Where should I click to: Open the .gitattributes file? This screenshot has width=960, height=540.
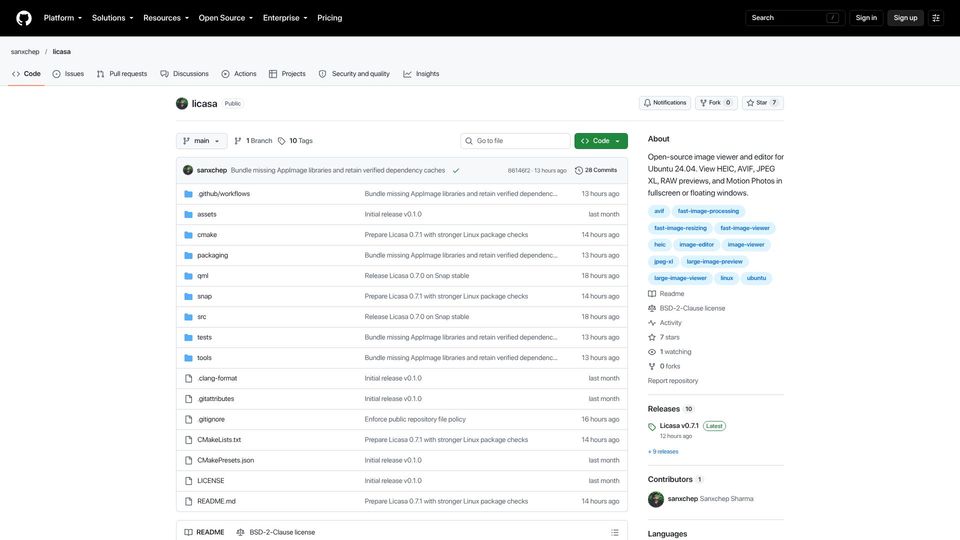point(216,399)
